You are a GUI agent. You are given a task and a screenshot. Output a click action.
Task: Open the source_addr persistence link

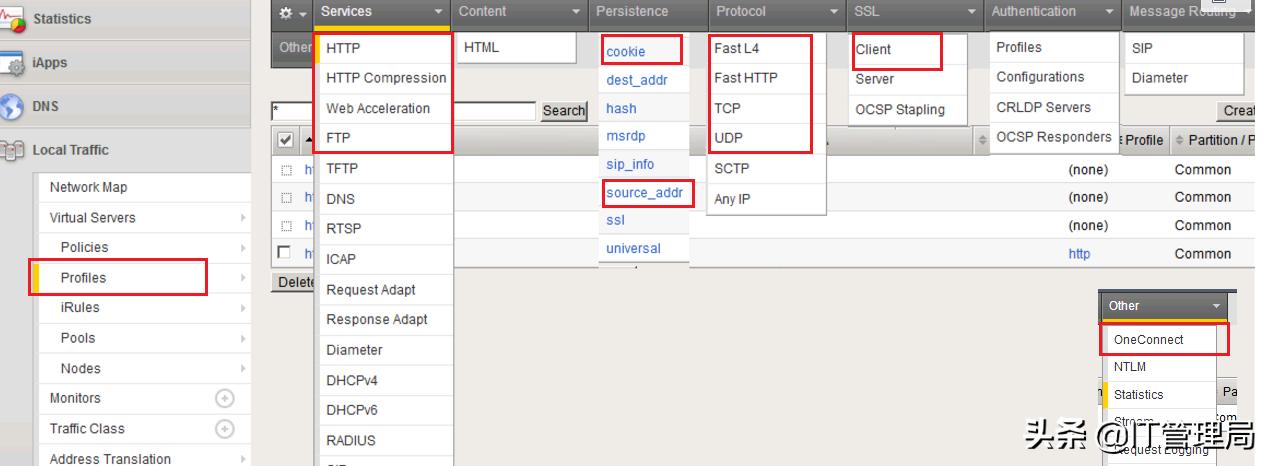[643, 192]
